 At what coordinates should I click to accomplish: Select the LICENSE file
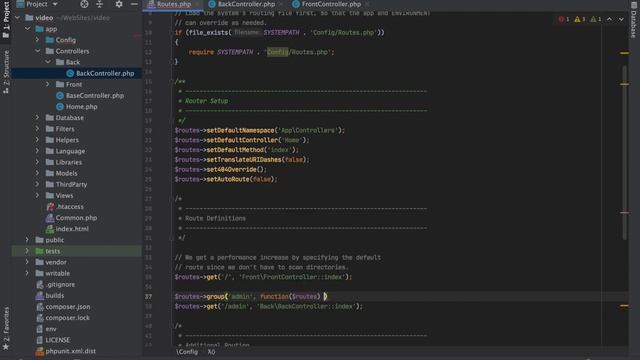click(x=57, y=340)
